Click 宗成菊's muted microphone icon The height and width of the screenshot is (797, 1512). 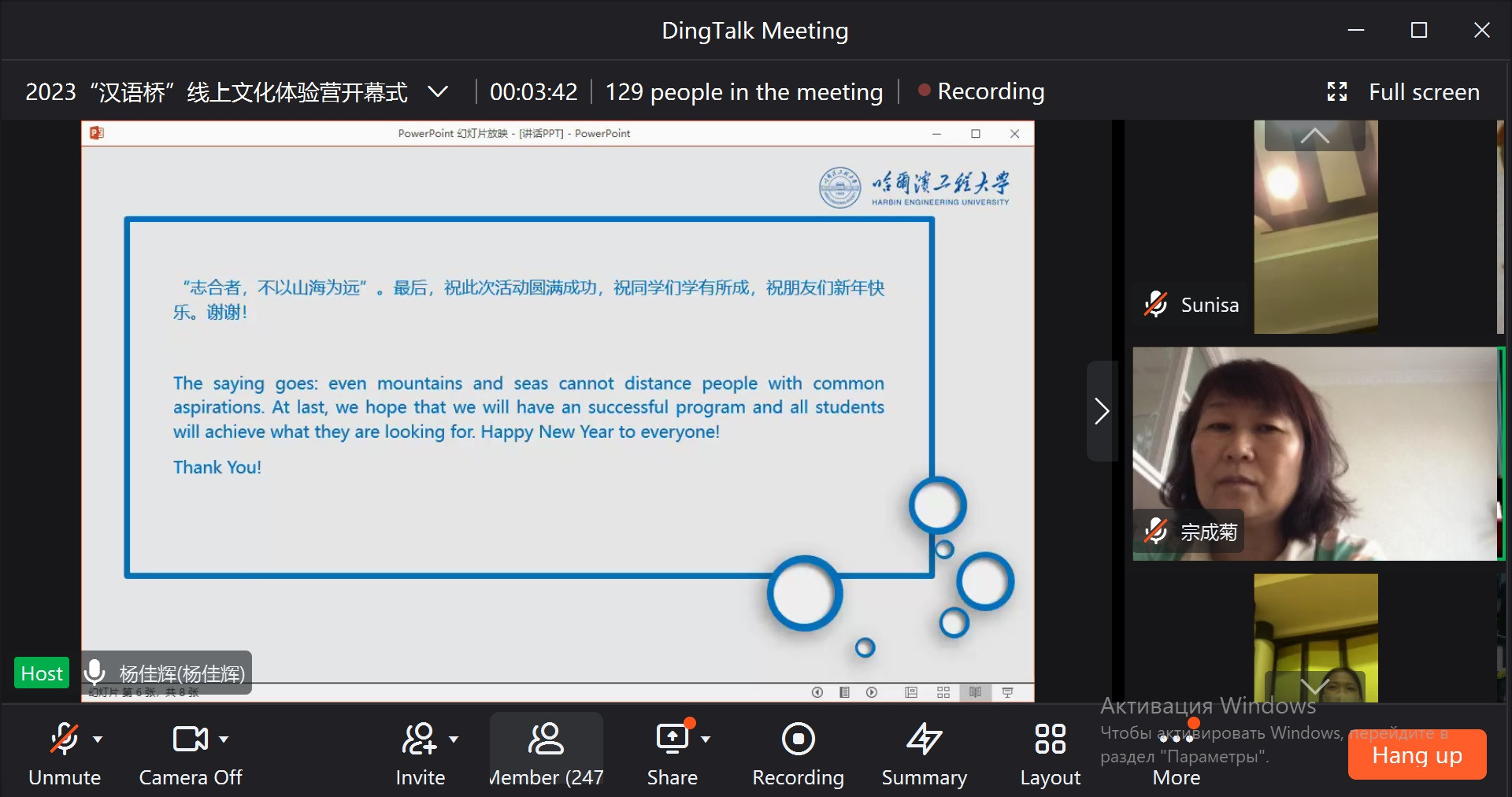(1155, 532)
